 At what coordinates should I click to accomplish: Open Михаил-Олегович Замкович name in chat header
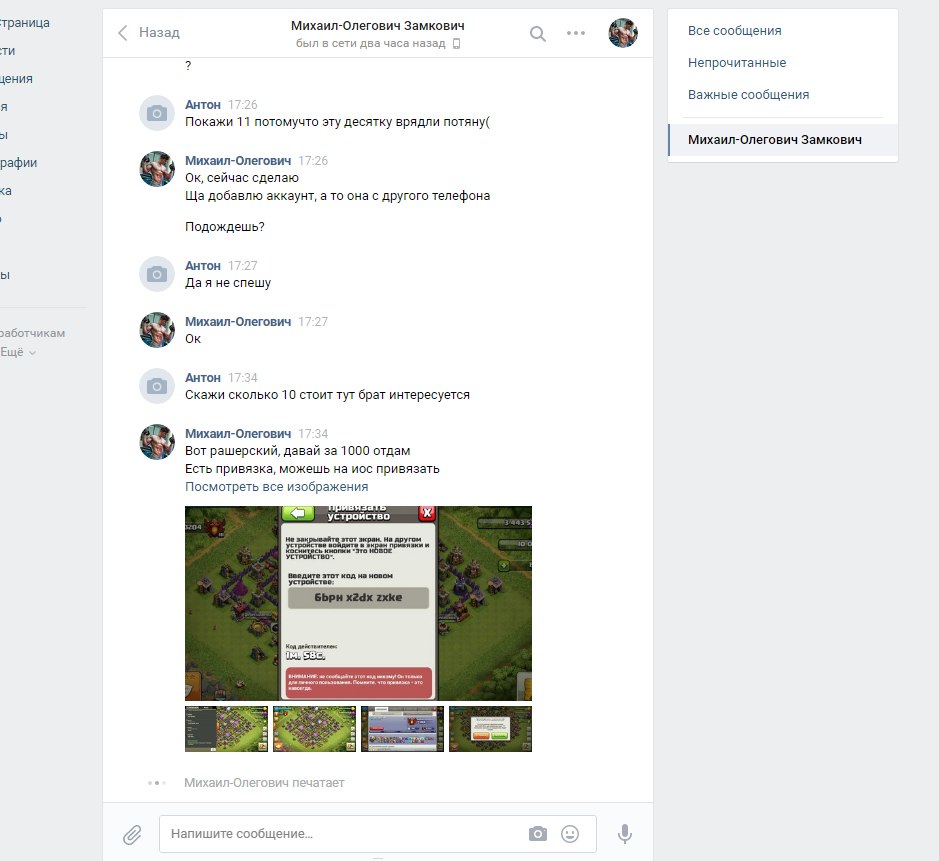click(377, 26)
